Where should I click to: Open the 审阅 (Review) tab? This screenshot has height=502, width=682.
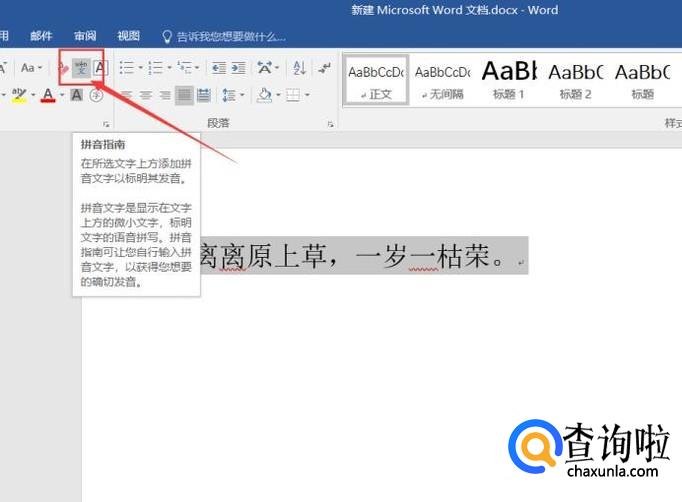click(x=85, y=36)
